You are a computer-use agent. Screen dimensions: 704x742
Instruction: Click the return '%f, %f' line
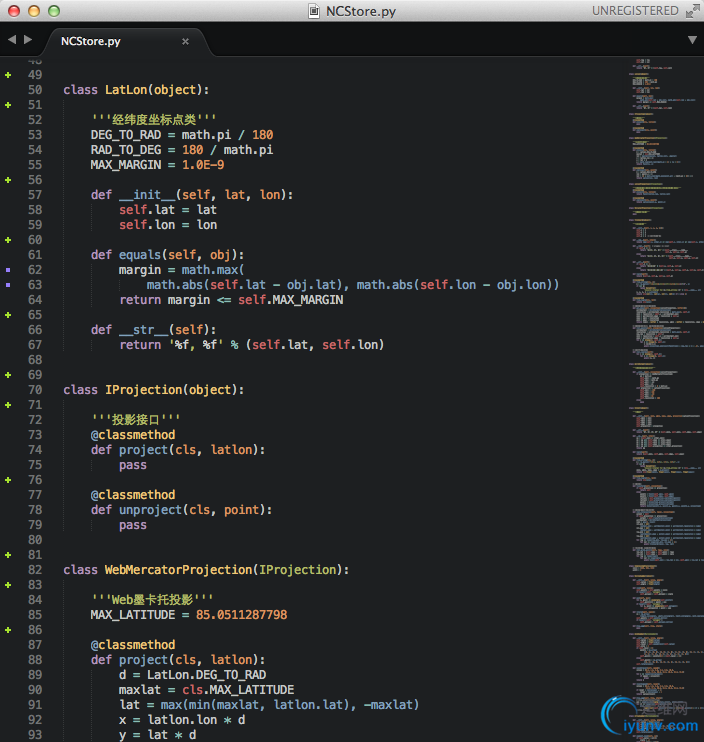252,345
